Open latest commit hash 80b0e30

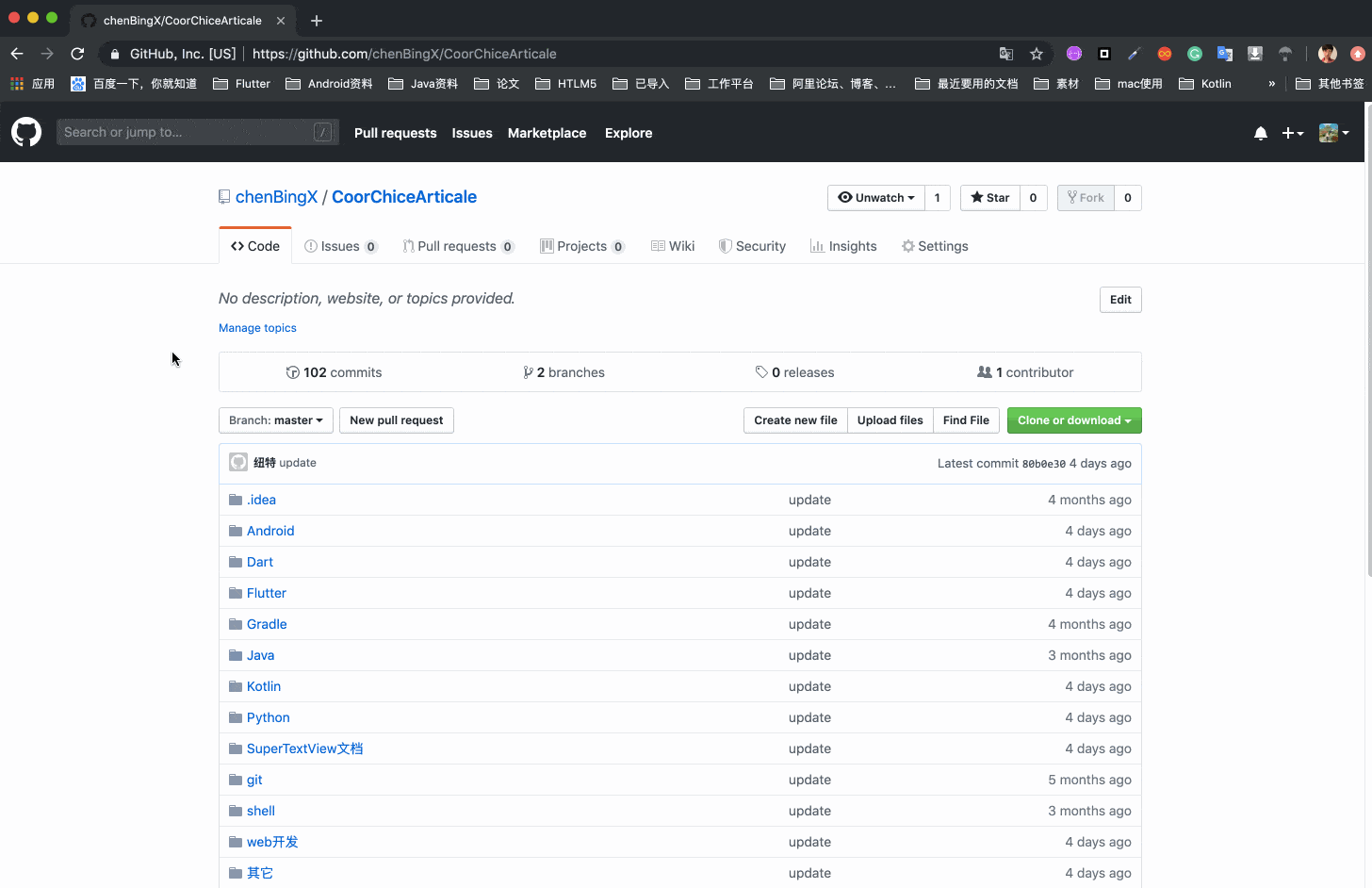(1044, 464)
